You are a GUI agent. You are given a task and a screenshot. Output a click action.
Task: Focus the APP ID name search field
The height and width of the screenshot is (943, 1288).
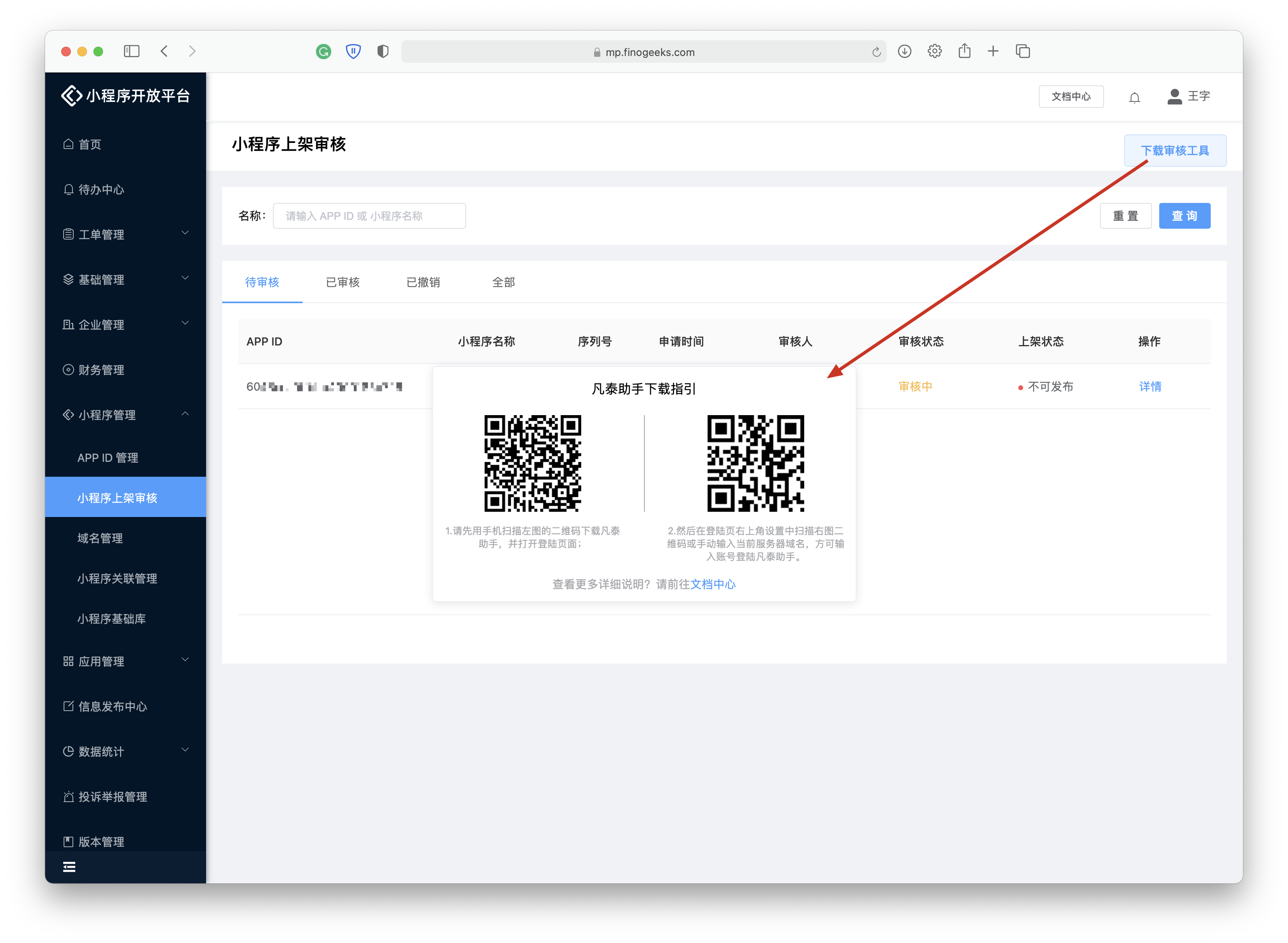[x=369, y=216]
